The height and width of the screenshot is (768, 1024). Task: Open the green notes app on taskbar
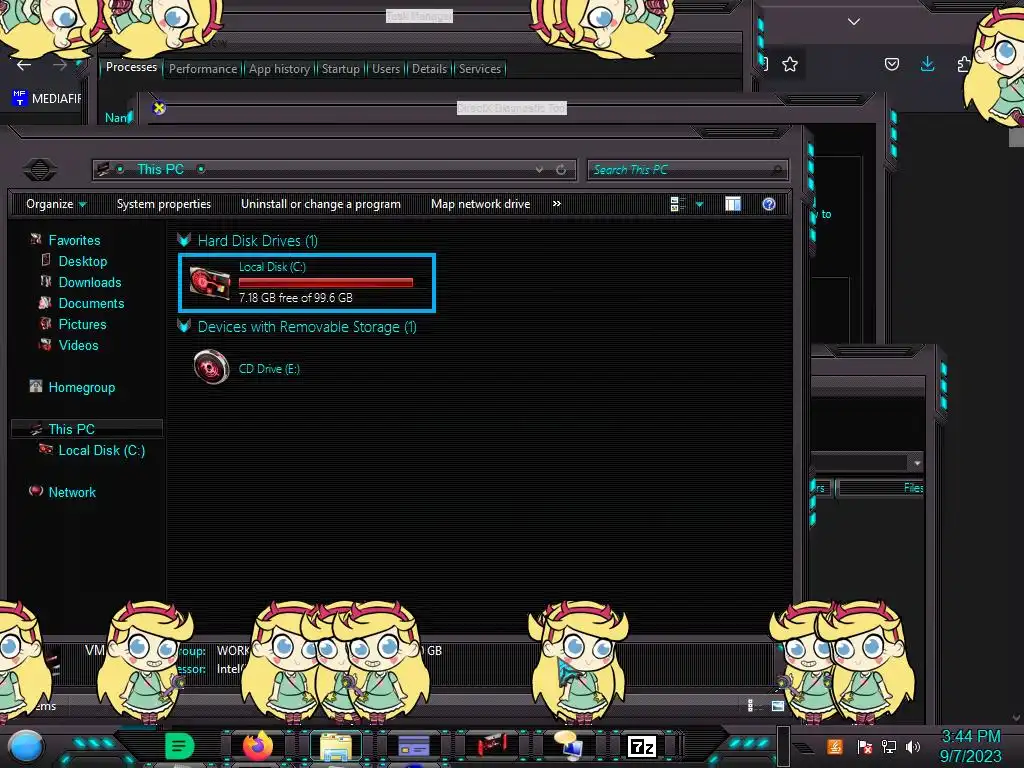coord(179,746)
